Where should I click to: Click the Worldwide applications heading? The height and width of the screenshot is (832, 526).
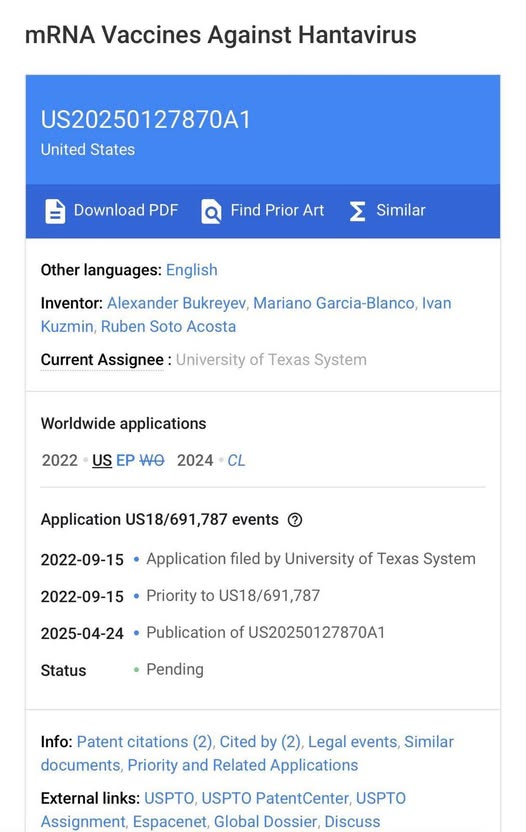[x=123, y=423]
